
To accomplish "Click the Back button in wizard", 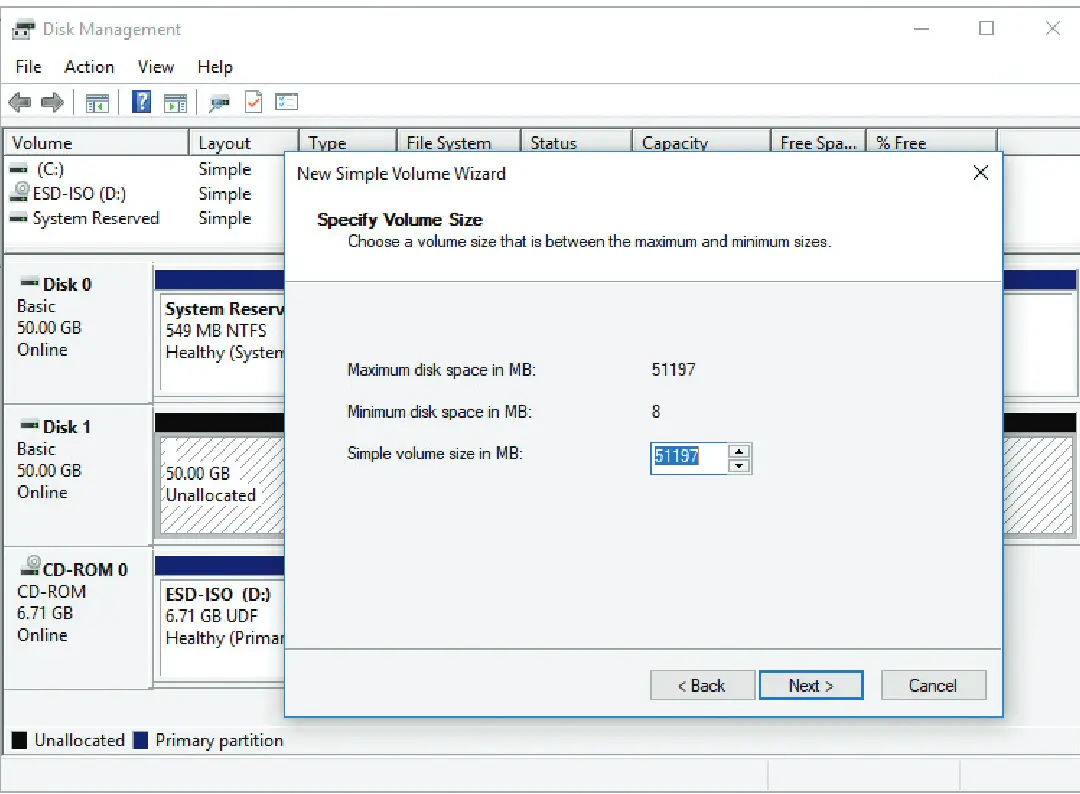I will point(701,685).
